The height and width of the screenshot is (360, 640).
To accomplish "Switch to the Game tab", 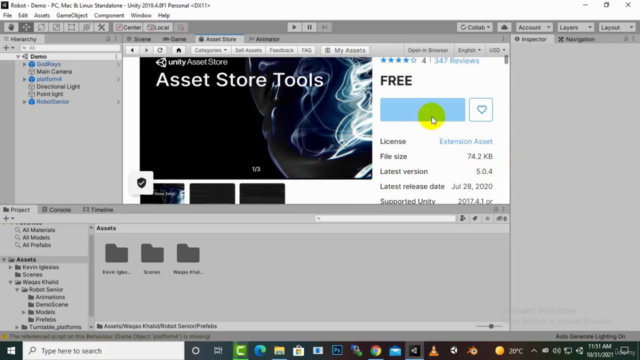I will point(175,39).
